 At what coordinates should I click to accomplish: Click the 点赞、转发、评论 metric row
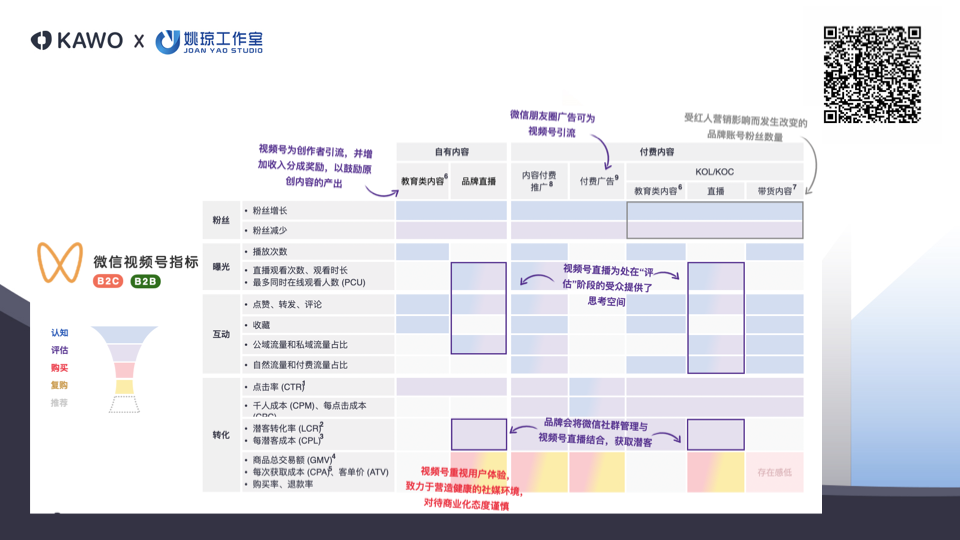coord(318,304)
